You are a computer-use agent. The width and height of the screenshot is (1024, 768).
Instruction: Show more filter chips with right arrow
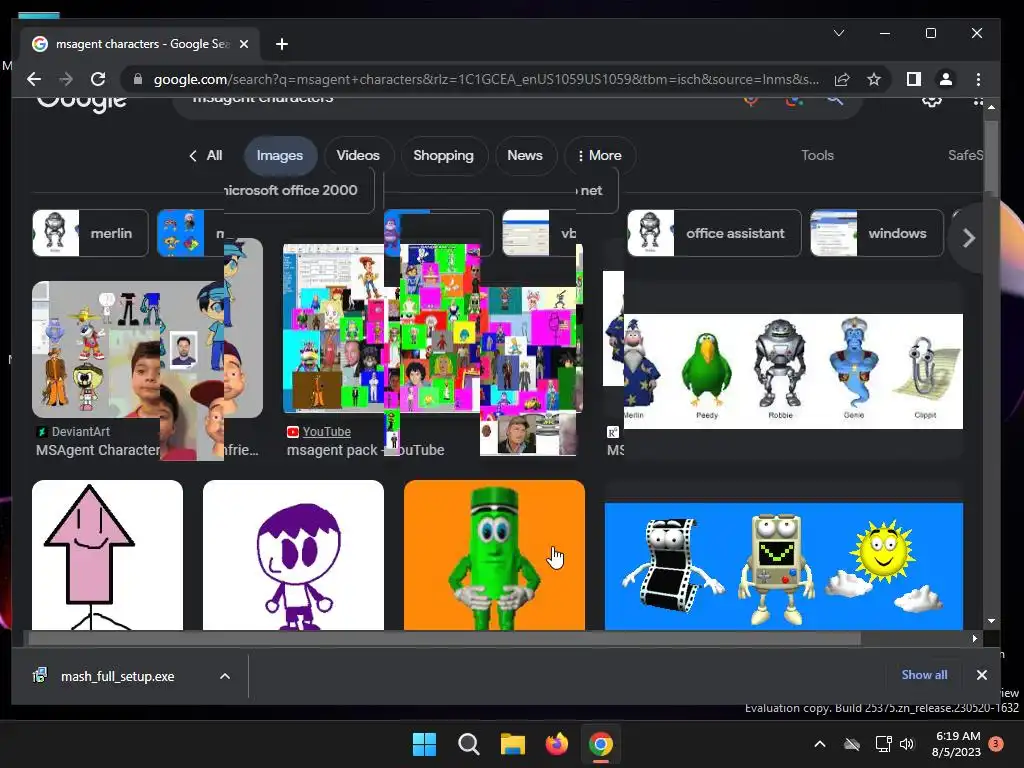pyautogui.click(x=969, y=238)
